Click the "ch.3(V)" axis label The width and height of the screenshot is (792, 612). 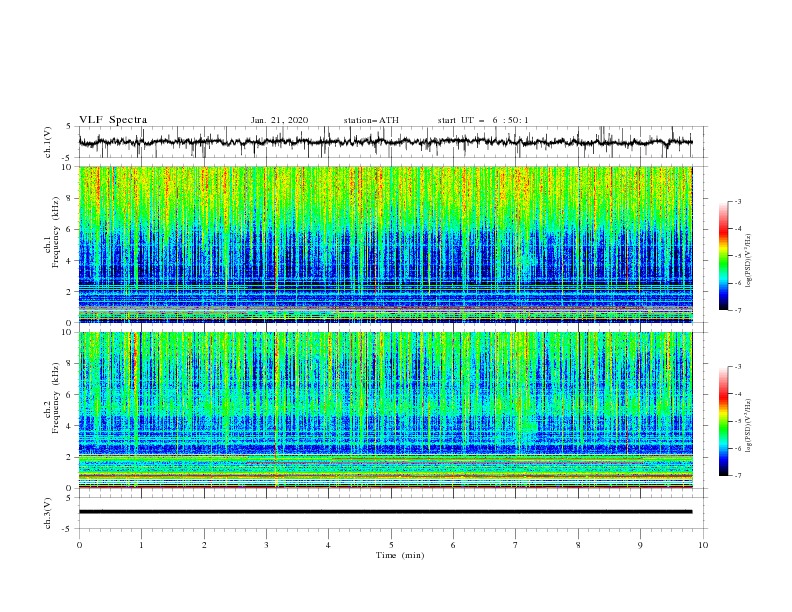click(x=48, y=513)
